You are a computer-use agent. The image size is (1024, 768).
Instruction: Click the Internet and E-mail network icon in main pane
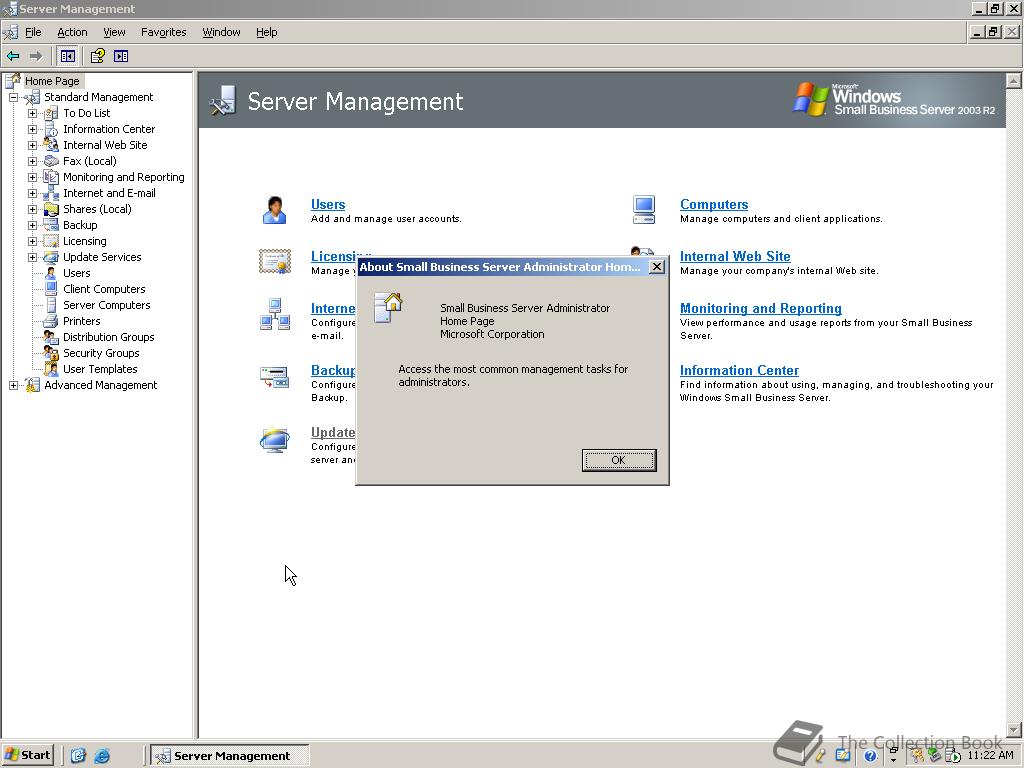coord(275,314)
